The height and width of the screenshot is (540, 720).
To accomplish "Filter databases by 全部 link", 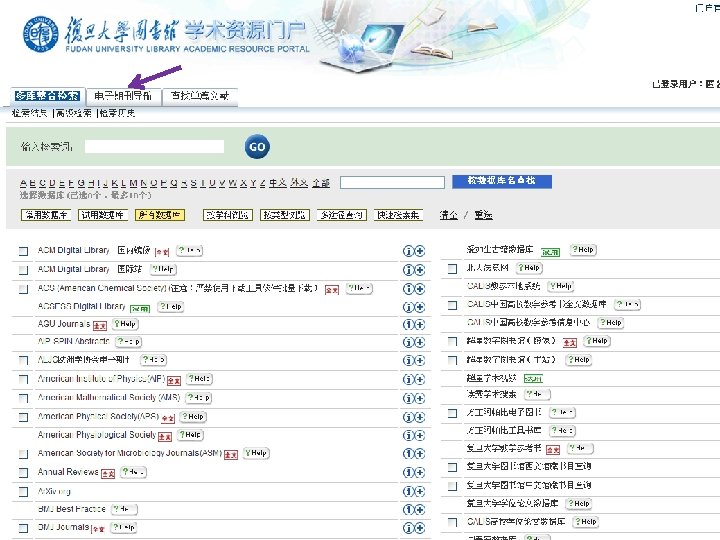I will pyautogui.click(x=321, y=183).
